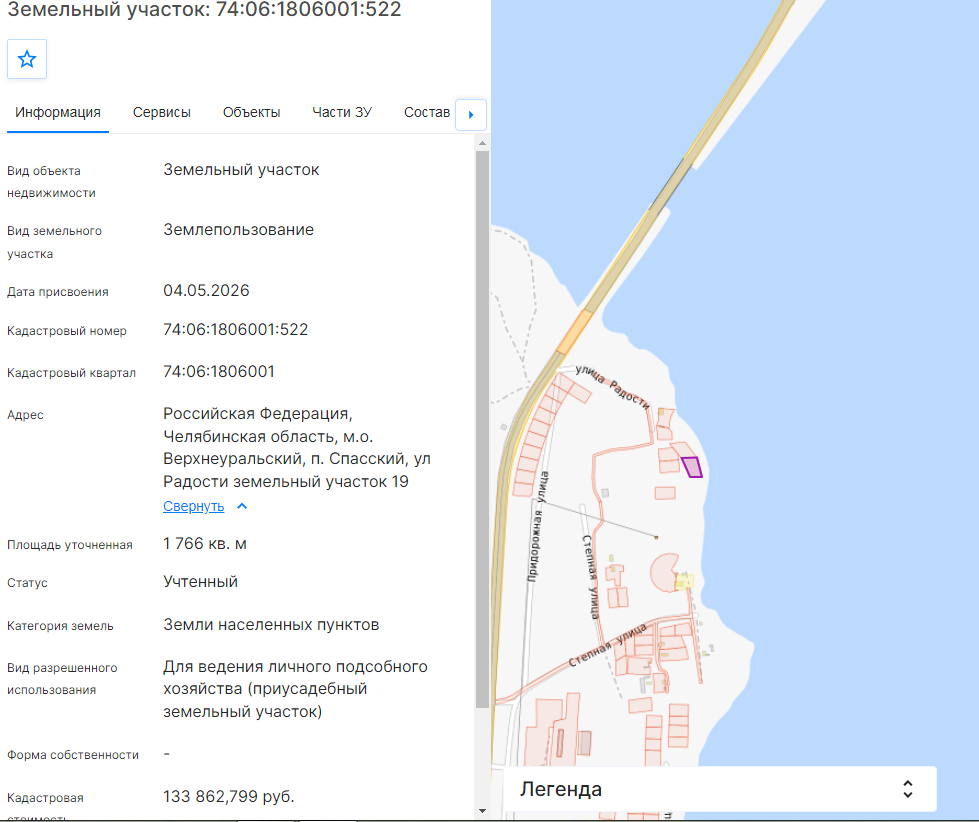Image resolution: width=979 pixels, height=822 pixels.
Task: Switch to the Сервисы tab
Action: pos(162,112)
